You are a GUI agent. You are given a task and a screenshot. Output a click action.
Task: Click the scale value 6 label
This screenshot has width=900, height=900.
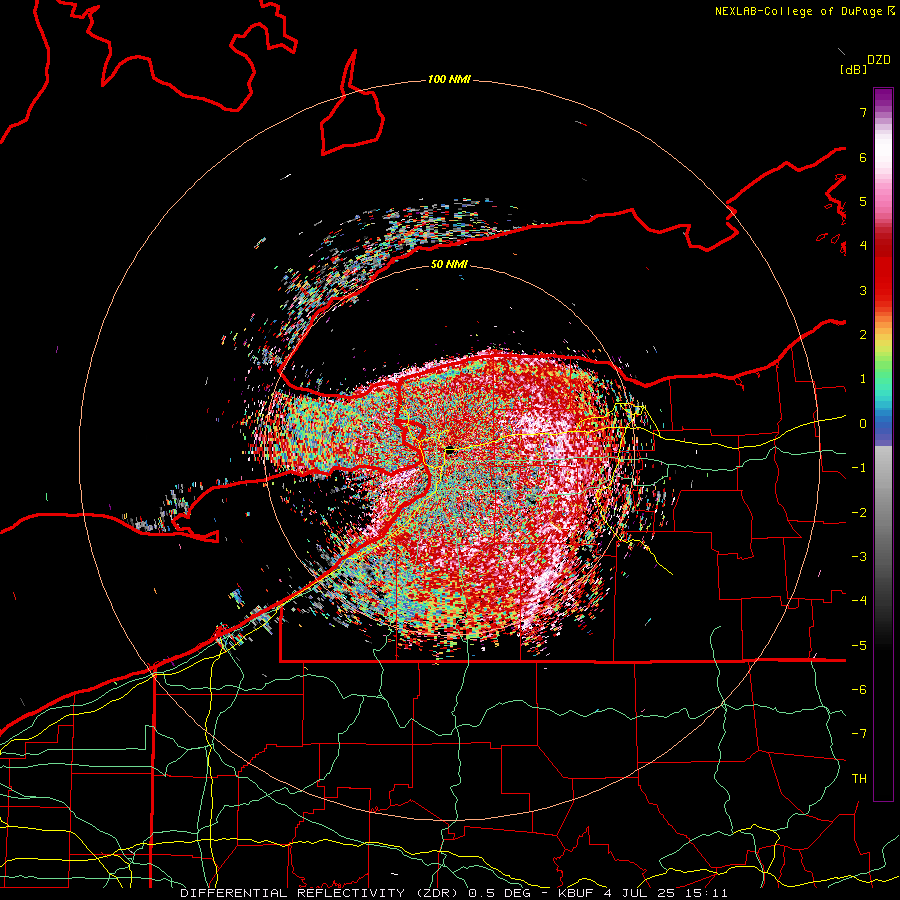click(863, 157)
